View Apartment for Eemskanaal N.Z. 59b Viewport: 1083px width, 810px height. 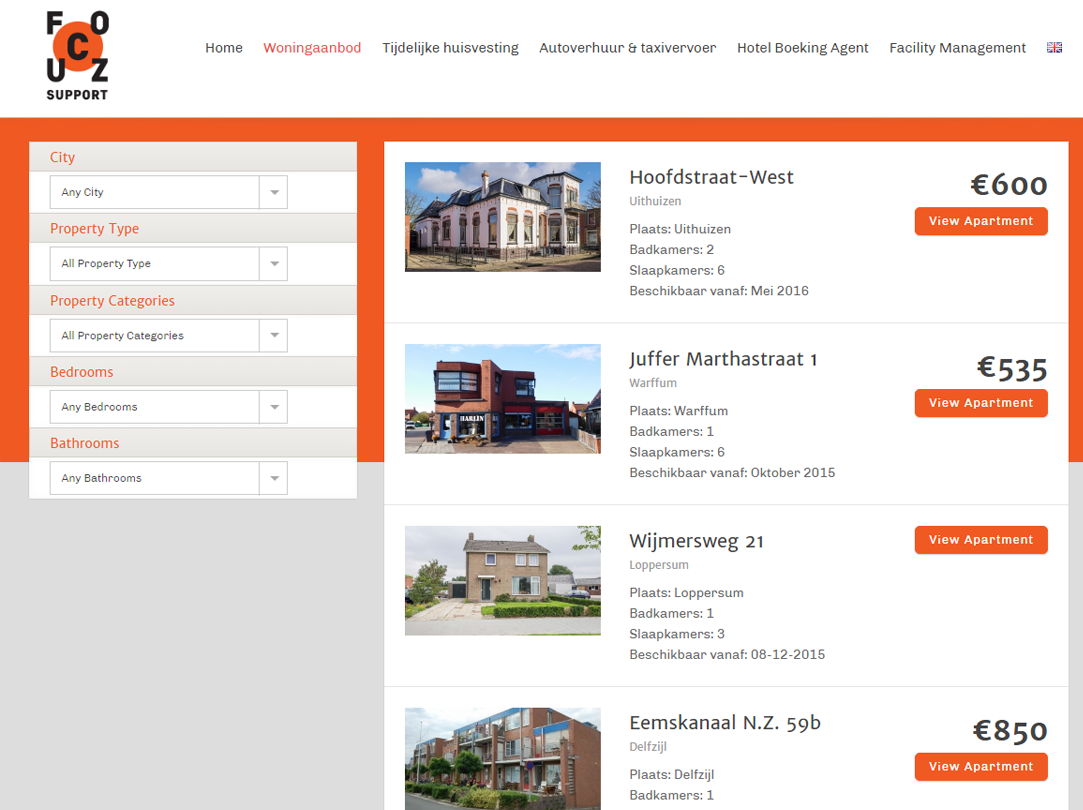(981, 766)
